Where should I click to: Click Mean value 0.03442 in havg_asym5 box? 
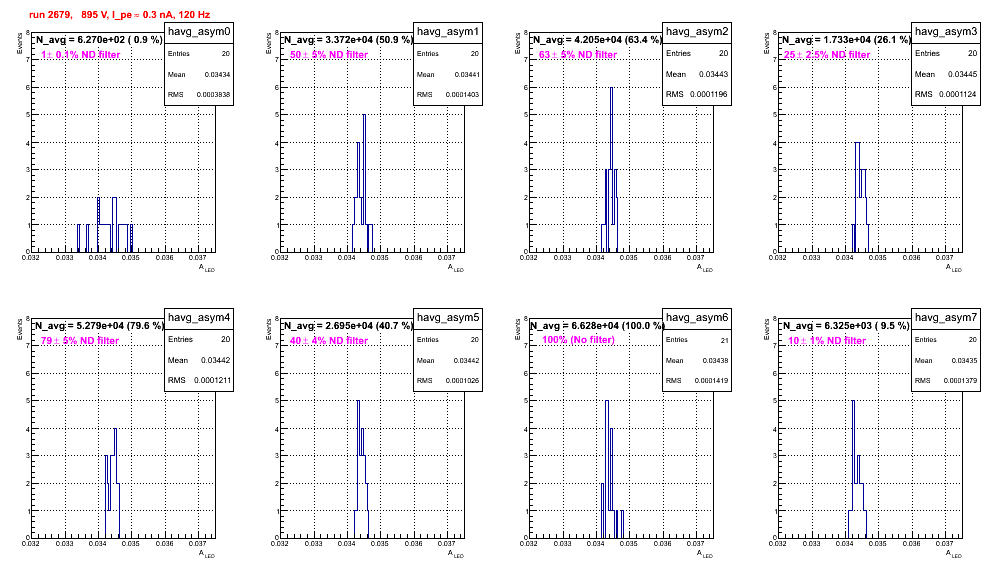[466, 360]
